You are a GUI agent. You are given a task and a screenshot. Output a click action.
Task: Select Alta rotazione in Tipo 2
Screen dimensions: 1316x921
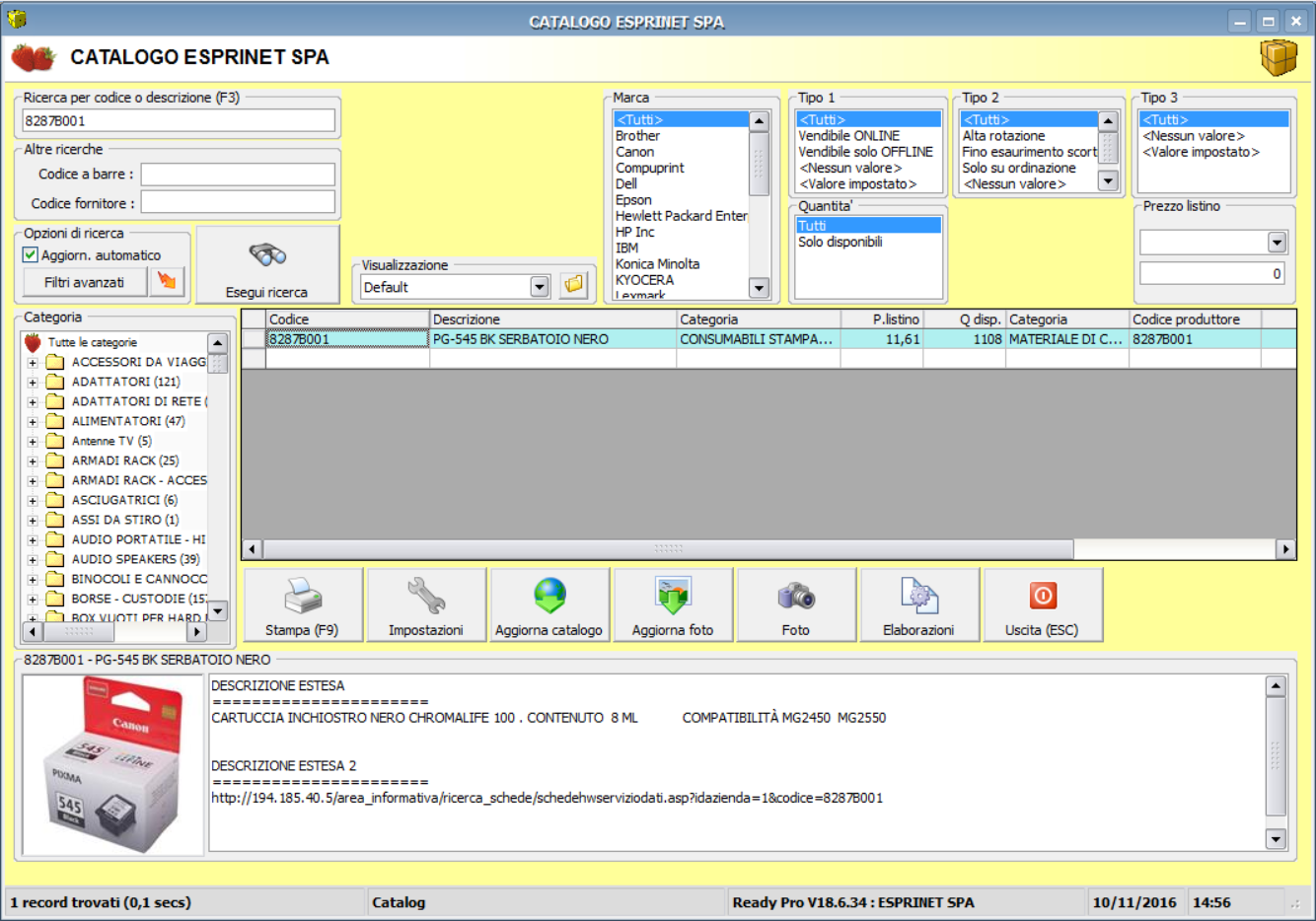(x=1003, y=136)
